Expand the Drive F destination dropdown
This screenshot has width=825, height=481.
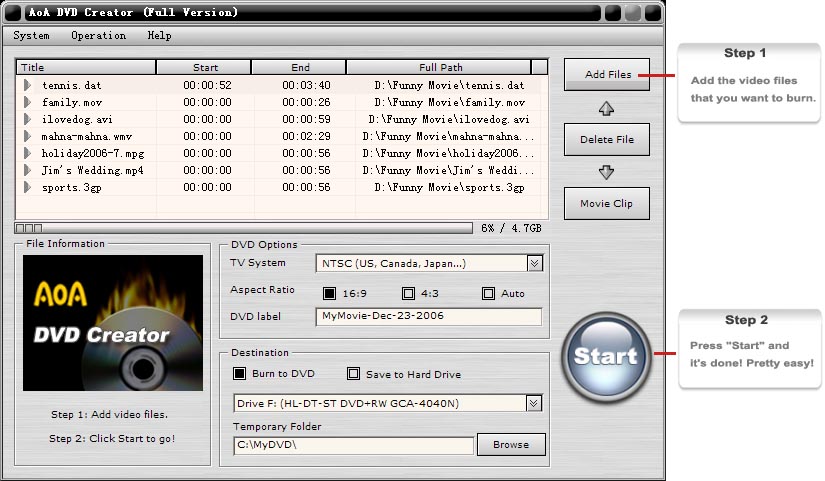pos(534,404)
